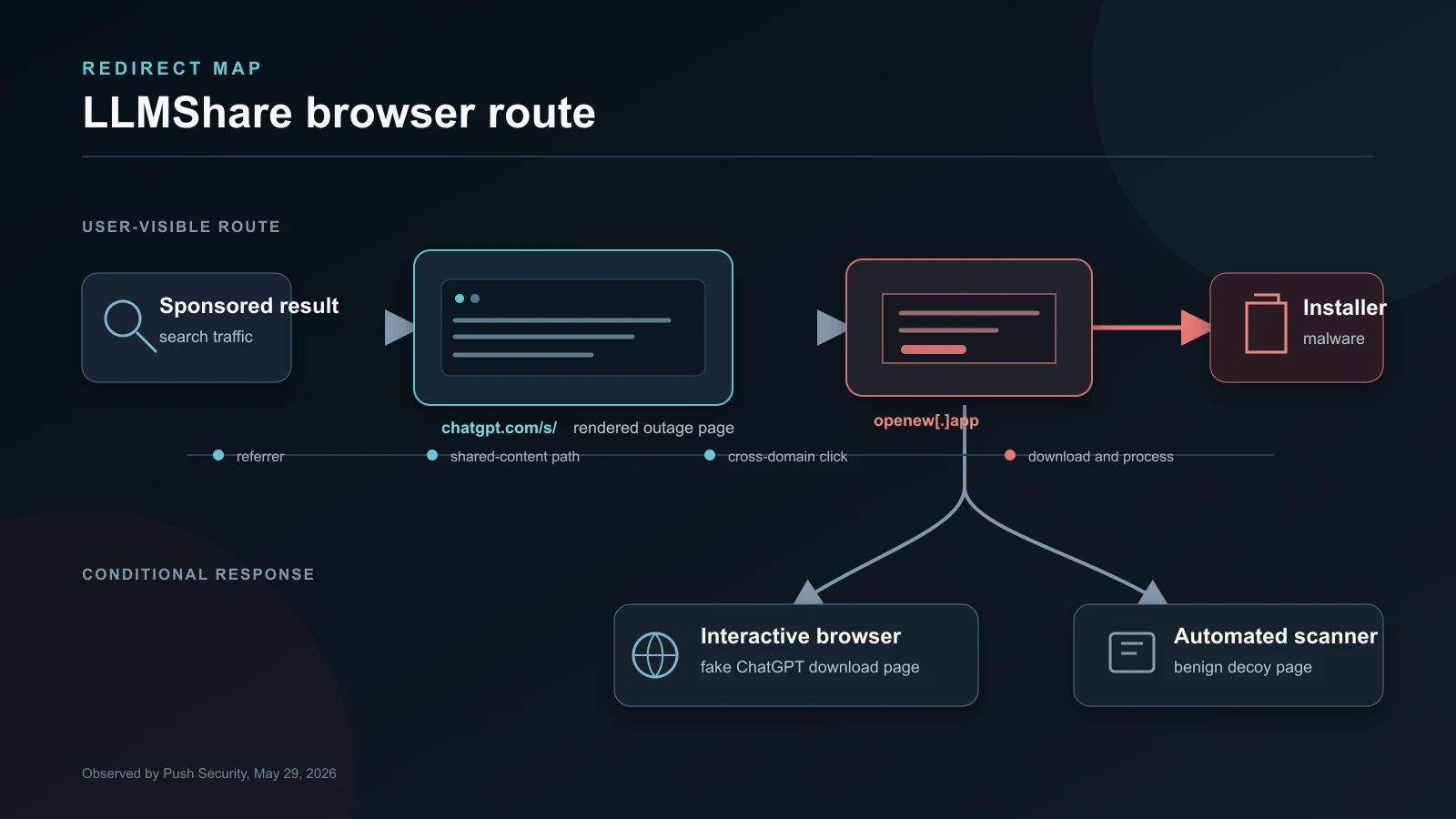Click the 'shared-content path' timeline label
Image resolution: width=1456 pixels, height=819 pixels.
click(515, 457)
